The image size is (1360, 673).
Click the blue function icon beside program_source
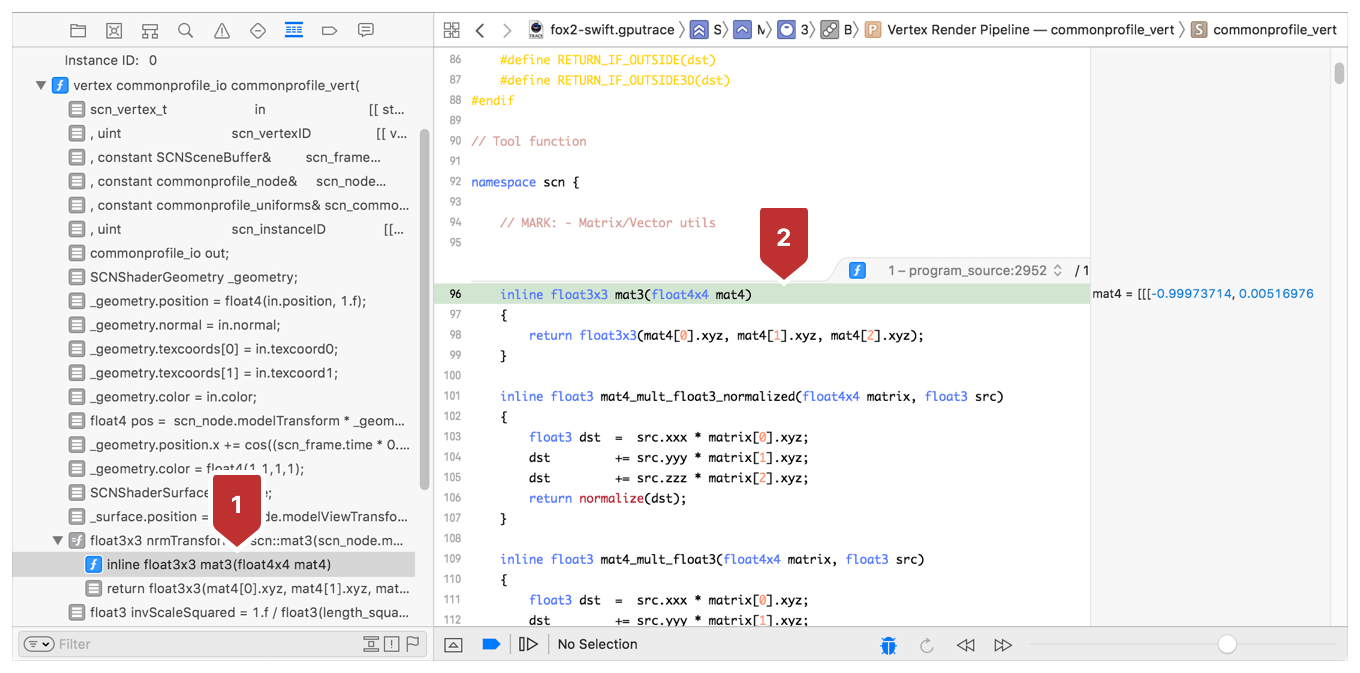(857, 270)
